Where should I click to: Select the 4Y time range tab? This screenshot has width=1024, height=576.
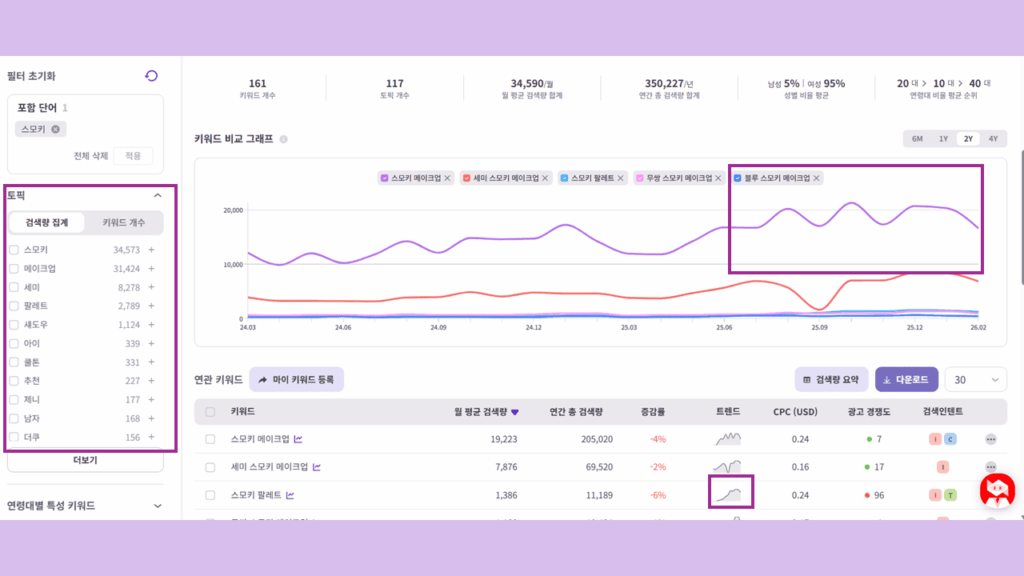[x=993, y=139]
